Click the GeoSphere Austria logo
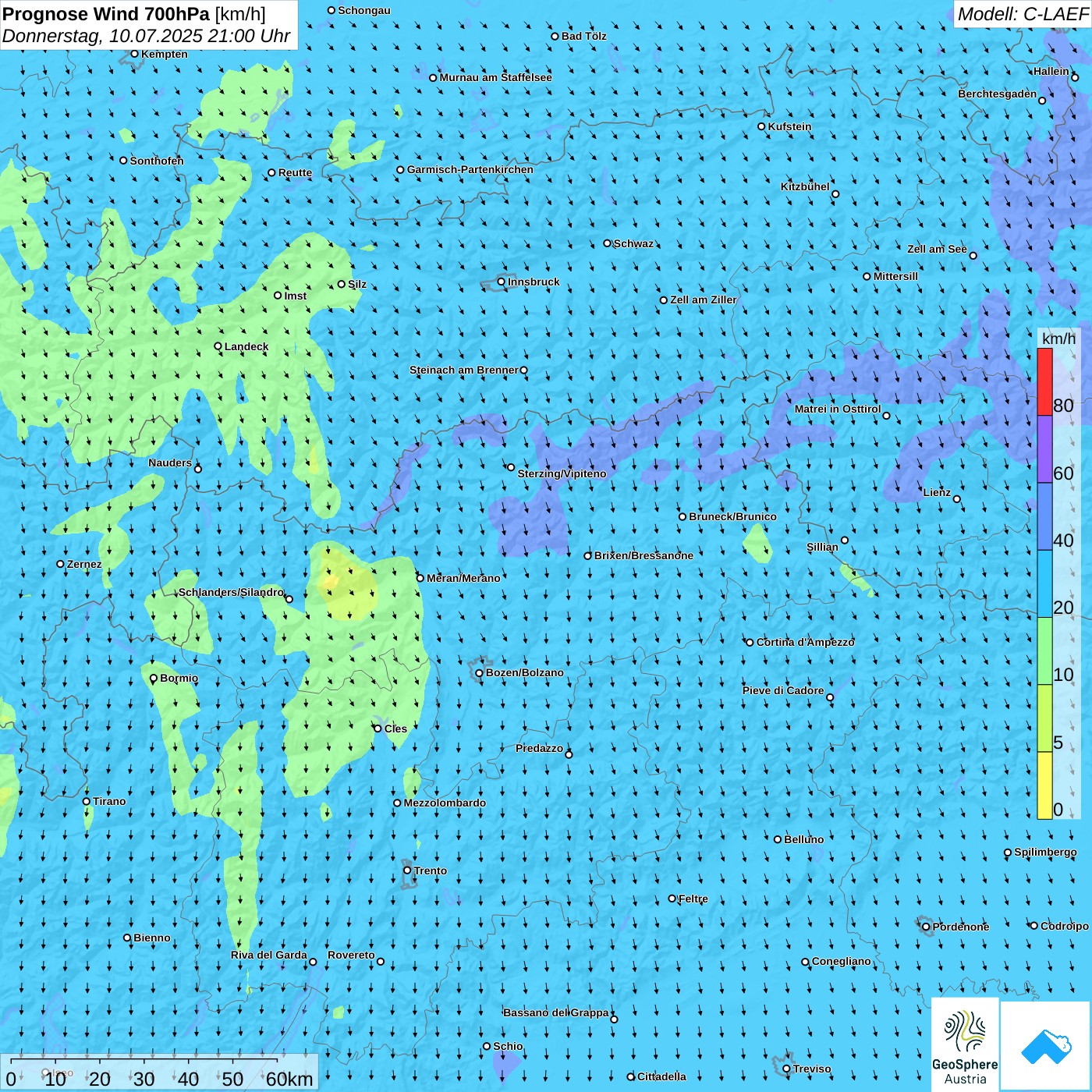Screen dimensions: 1092x1092 pos(965,1043)
